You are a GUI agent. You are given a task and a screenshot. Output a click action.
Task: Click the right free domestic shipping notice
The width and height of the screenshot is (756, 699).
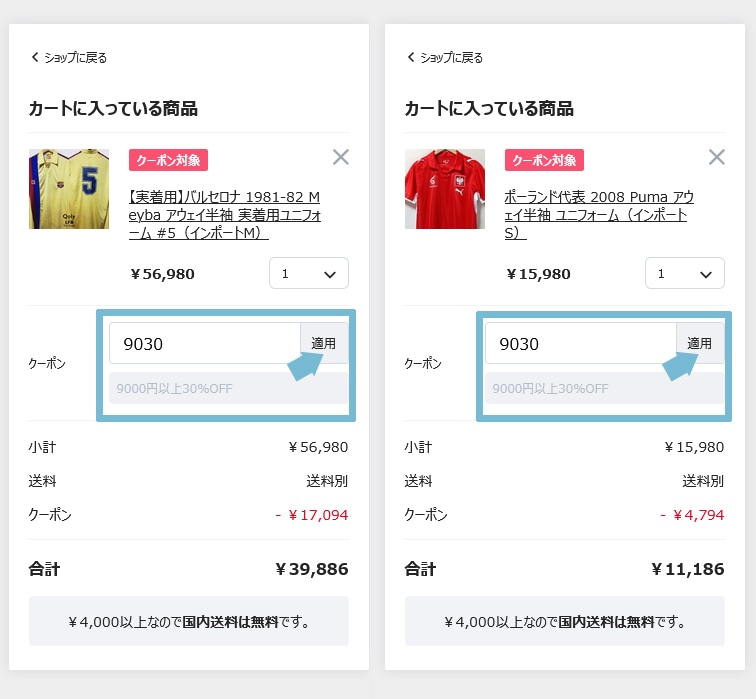(565, 622)
